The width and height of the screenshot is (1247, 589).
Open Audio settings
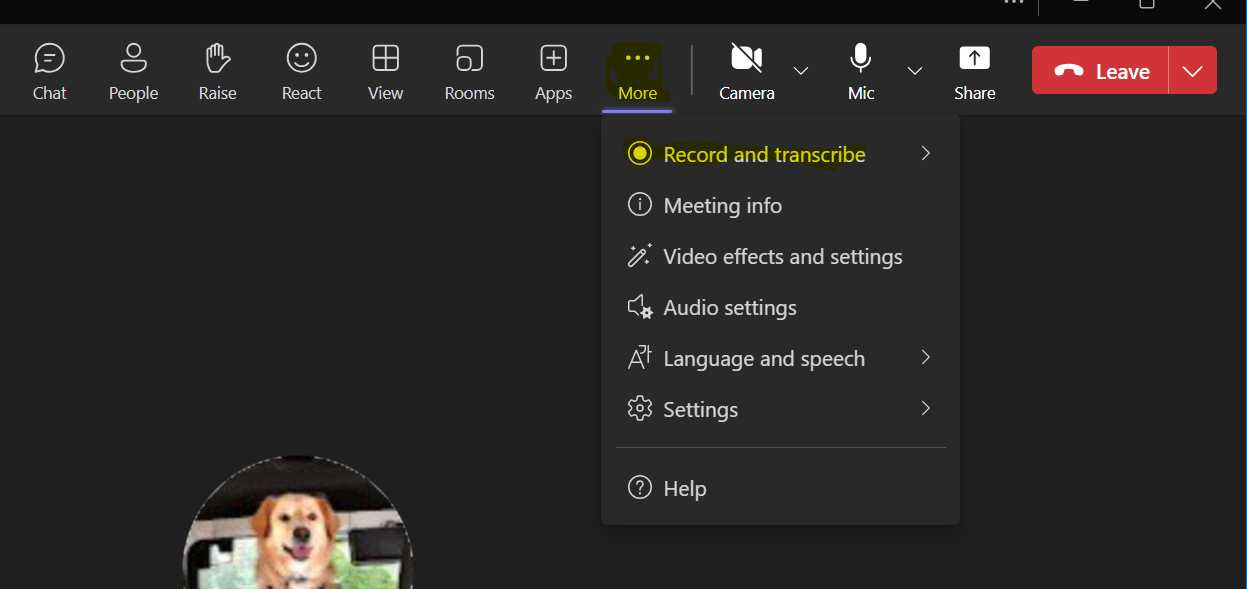[780, 307]
